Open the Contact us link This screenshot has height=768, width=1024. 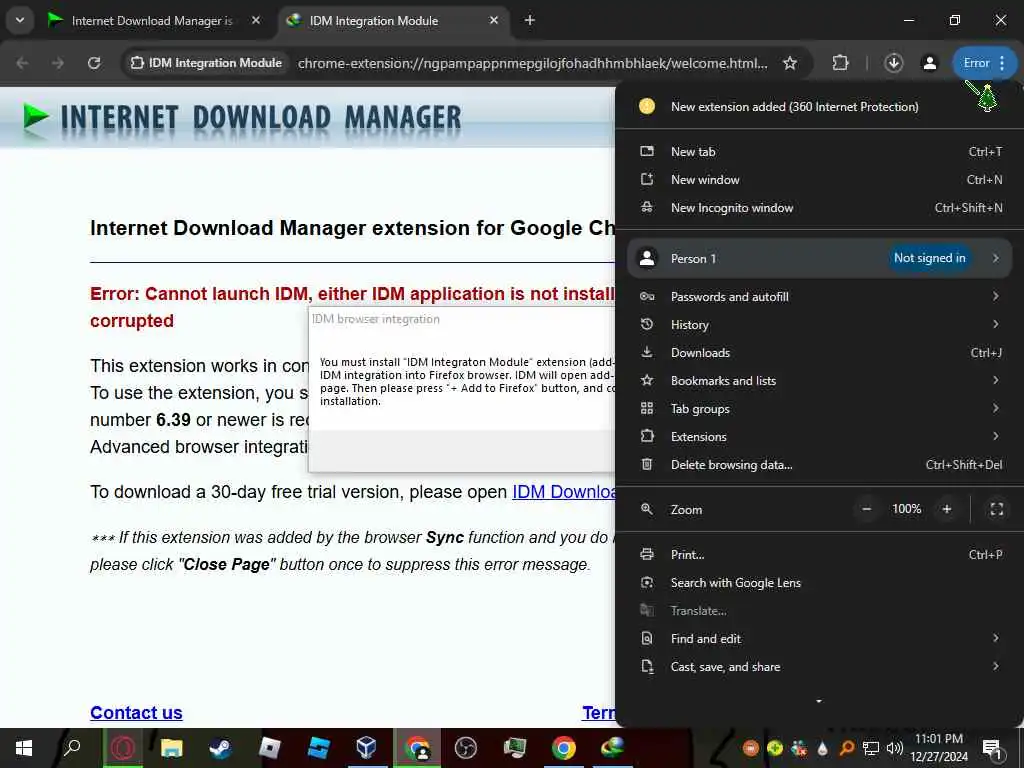136,712
